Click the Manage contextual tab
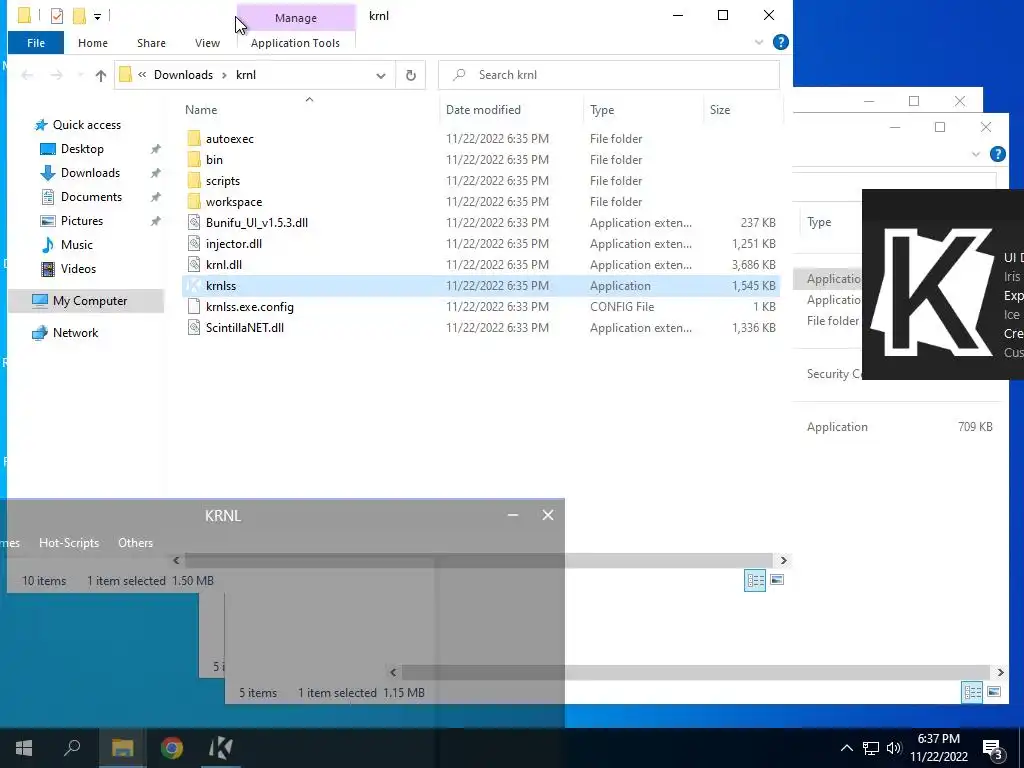 click(296, 18)
